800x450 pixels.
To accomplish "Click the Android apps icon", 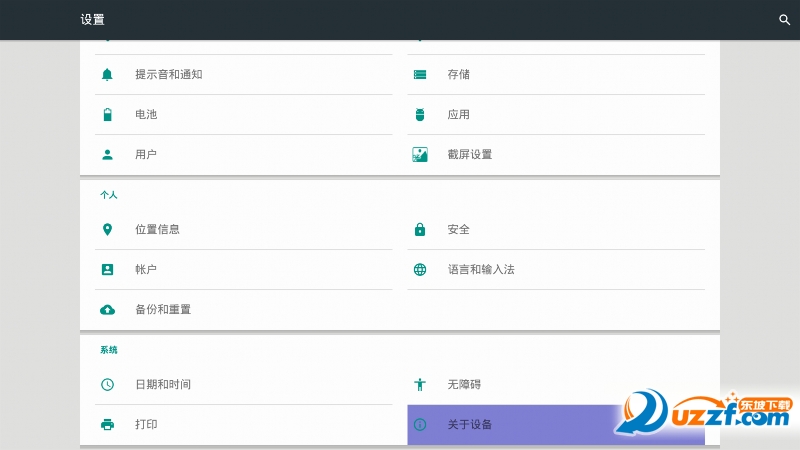I will [x=420, y=114].
